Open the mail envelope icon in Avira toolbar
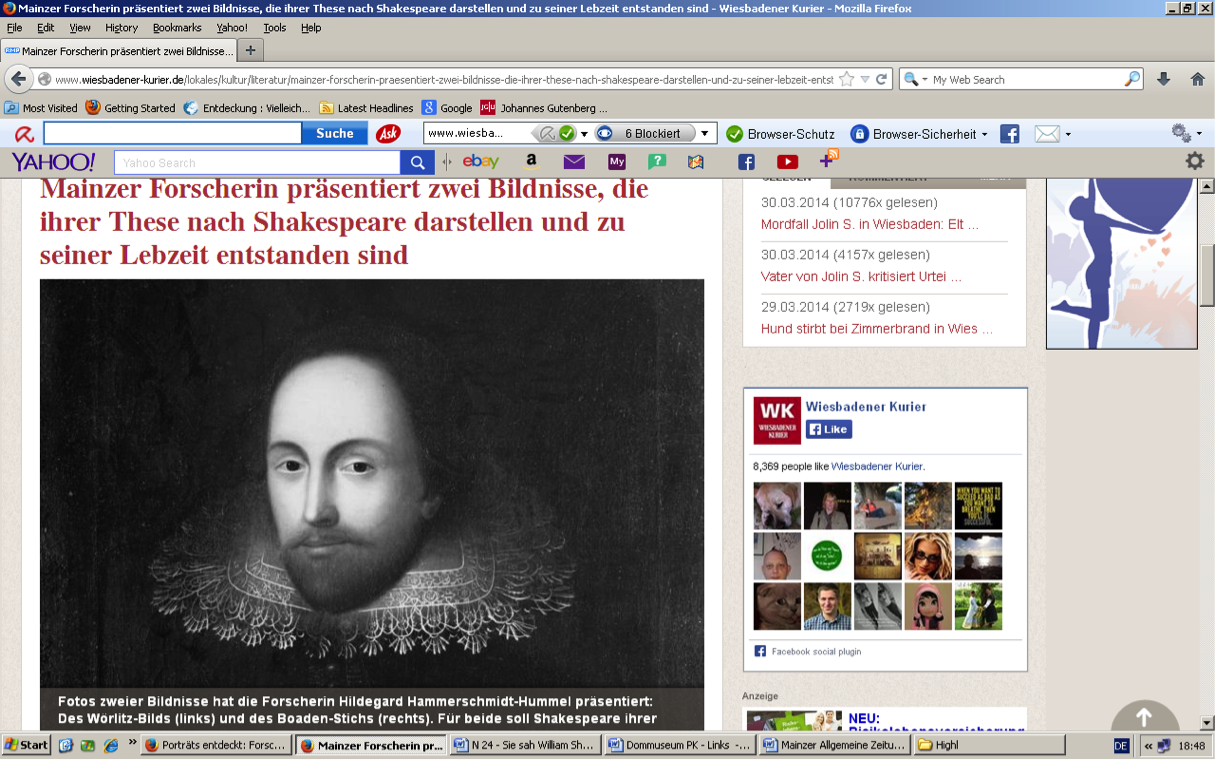The width and height of the screenshot is (1215, 760). (1046, 134)
